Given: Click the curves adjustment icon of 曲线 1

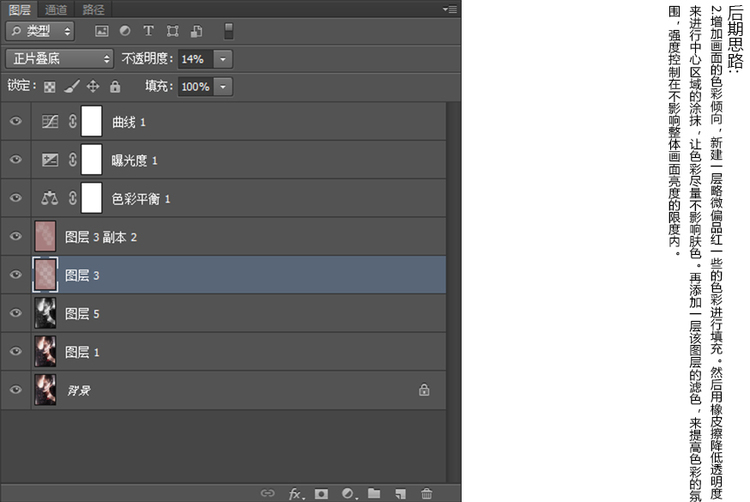Looking at the screenshot, I should point(50,121).
